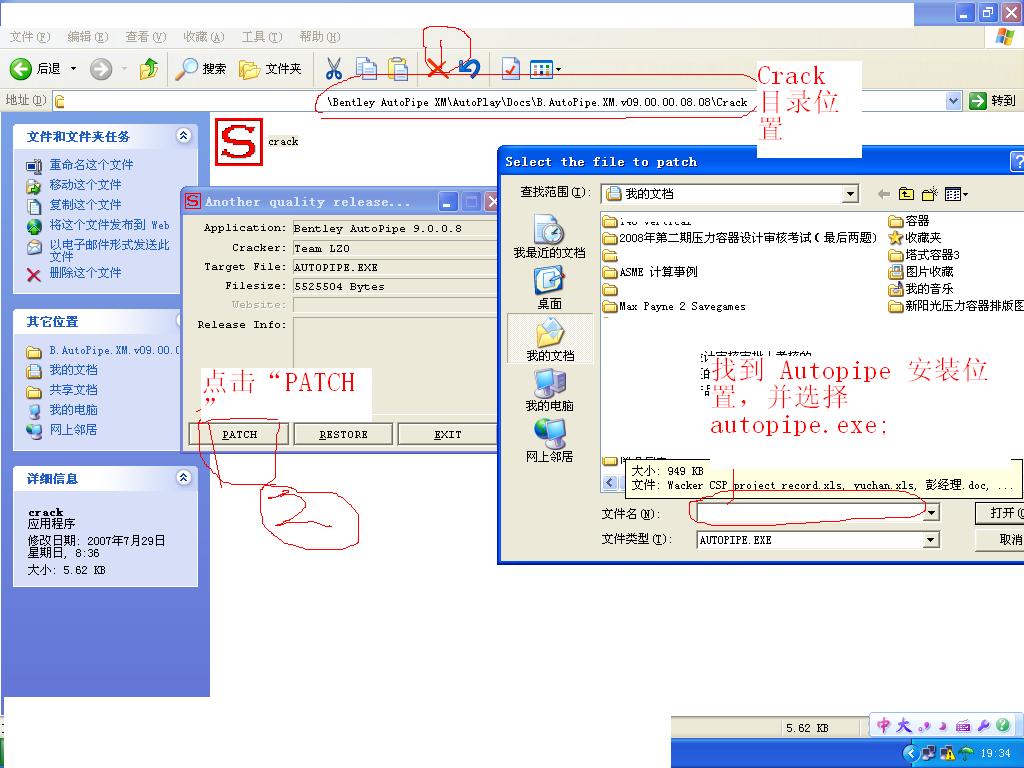Click the EXIT button in patcher window
This screenshot has height=768, width=1024.
pyautogui.click(x=447, y=434)
